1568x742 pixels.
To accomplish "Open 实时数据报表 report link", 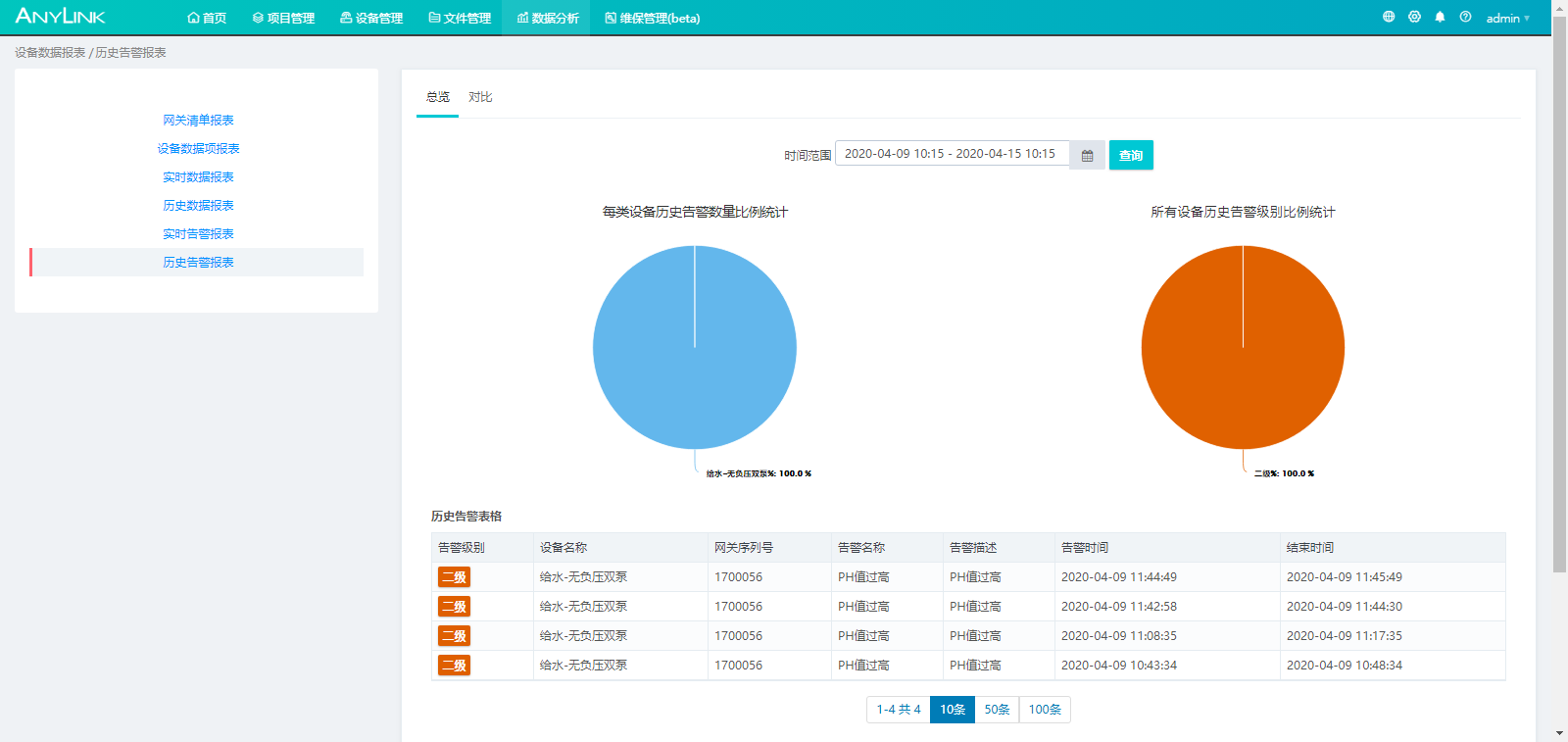I will 198,177.
